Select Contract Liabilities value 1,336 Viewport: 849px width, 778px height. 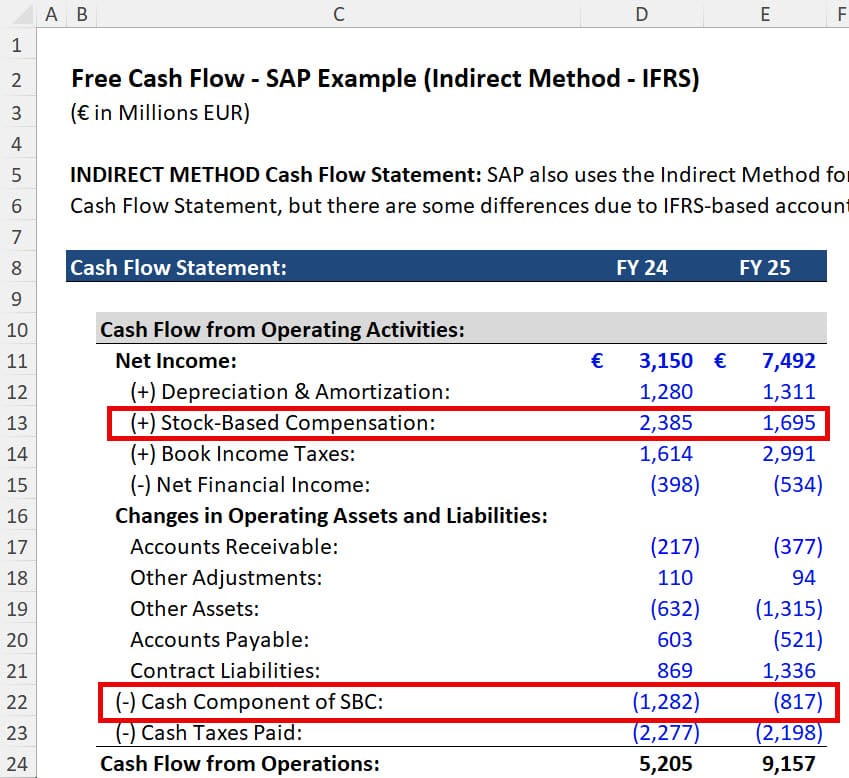[788, 671]
